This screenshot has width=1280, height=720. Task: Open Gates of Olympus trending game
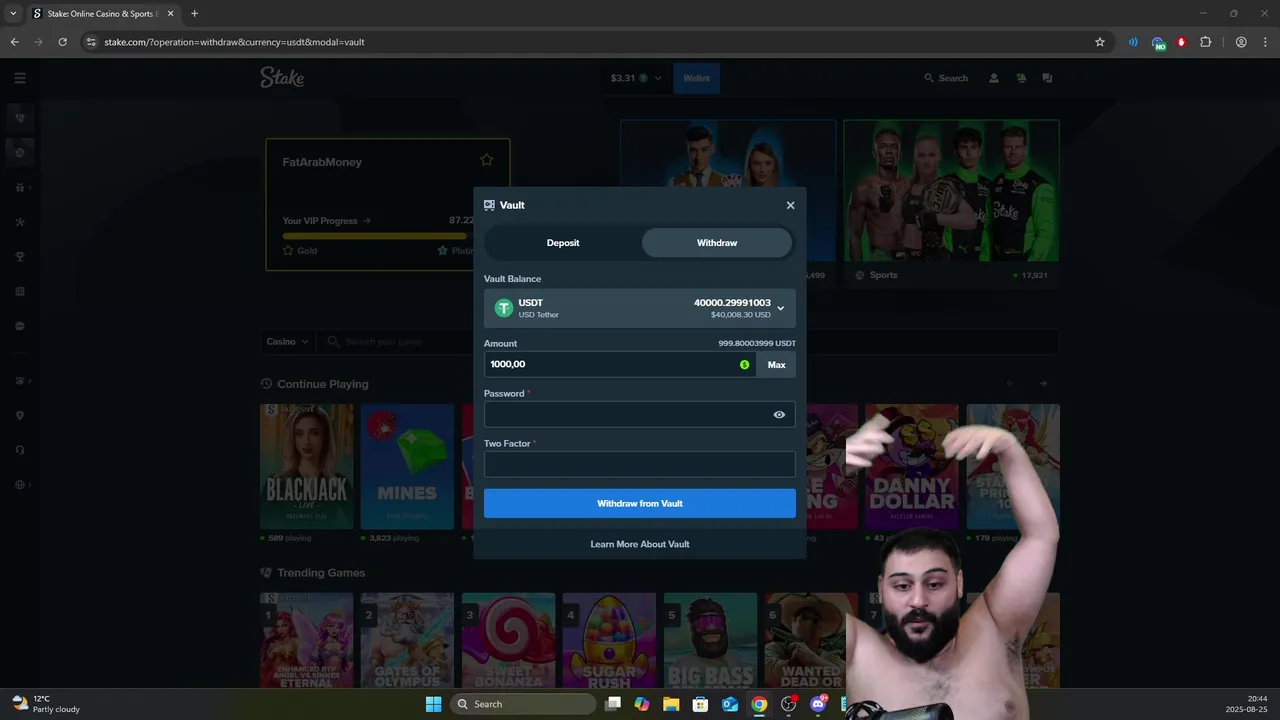407,640
